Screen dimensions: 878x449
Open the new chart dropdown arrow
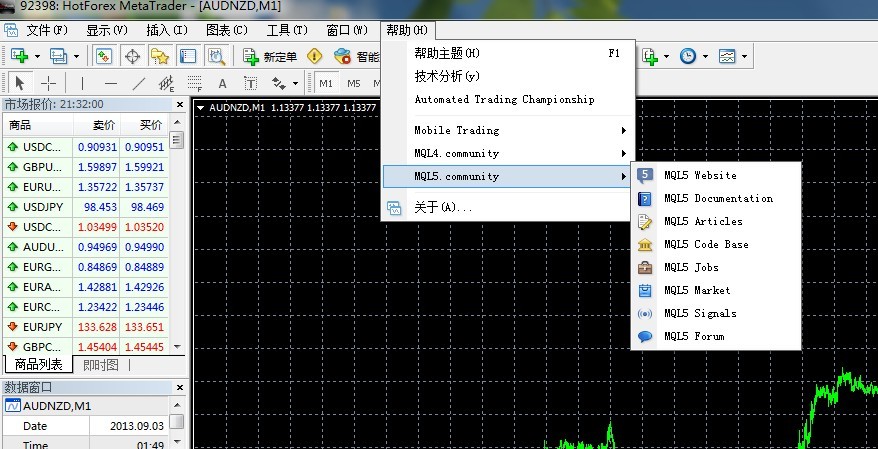[37, 57]
